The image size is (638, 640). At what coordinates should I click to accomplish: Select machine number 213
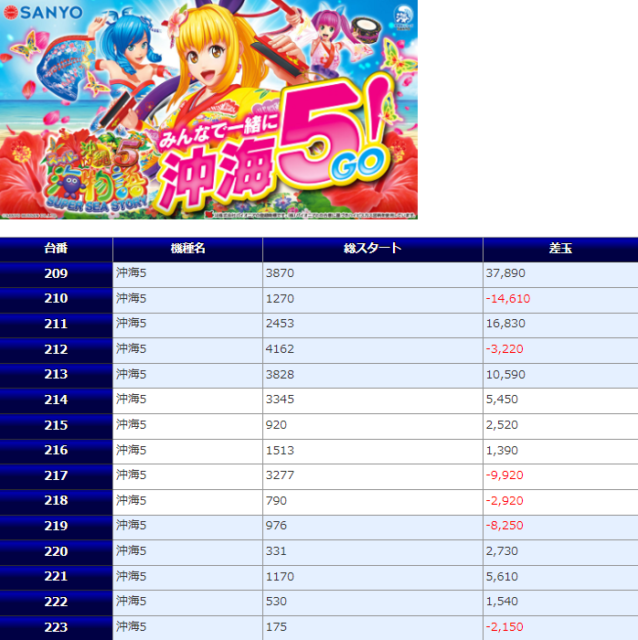pyautogui.click(x=56, y=375)
